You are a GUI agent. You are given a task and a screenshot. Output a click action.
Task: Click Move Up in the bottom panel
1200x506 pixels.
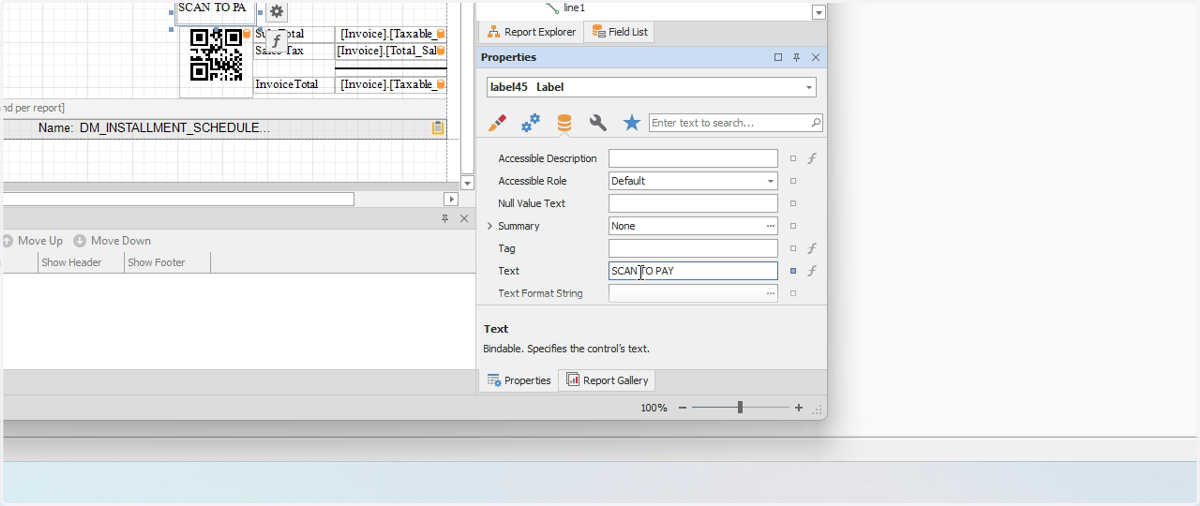point(33,241)
